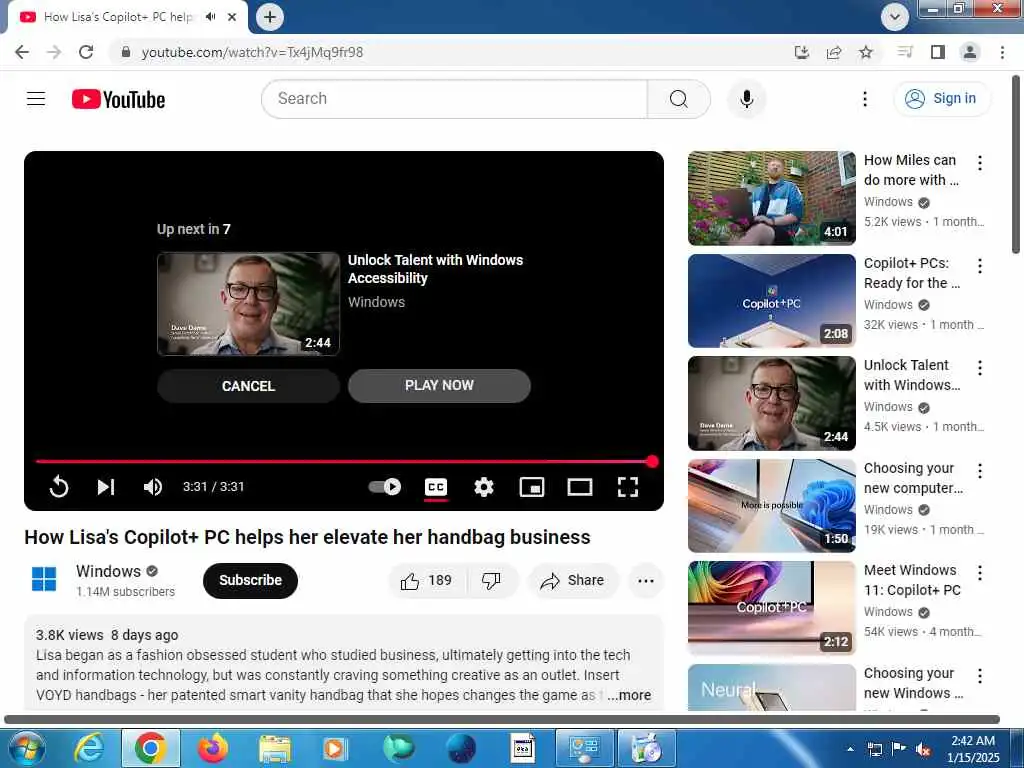The image size is (1024, 768).
Task: Start voice search with microphone icon
Action: pyautogui.click(x=746, y=99)
